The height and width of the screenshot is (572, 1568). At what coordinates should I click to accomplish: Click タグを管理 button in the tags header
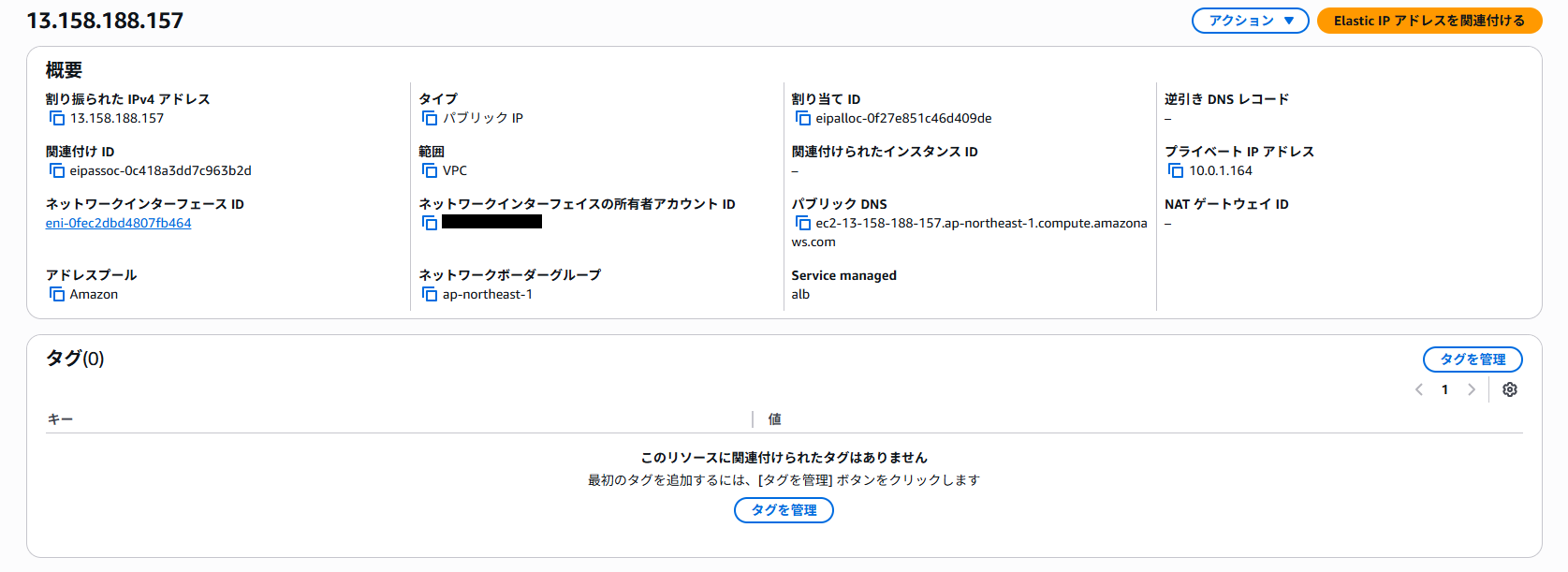(1472, 359)
